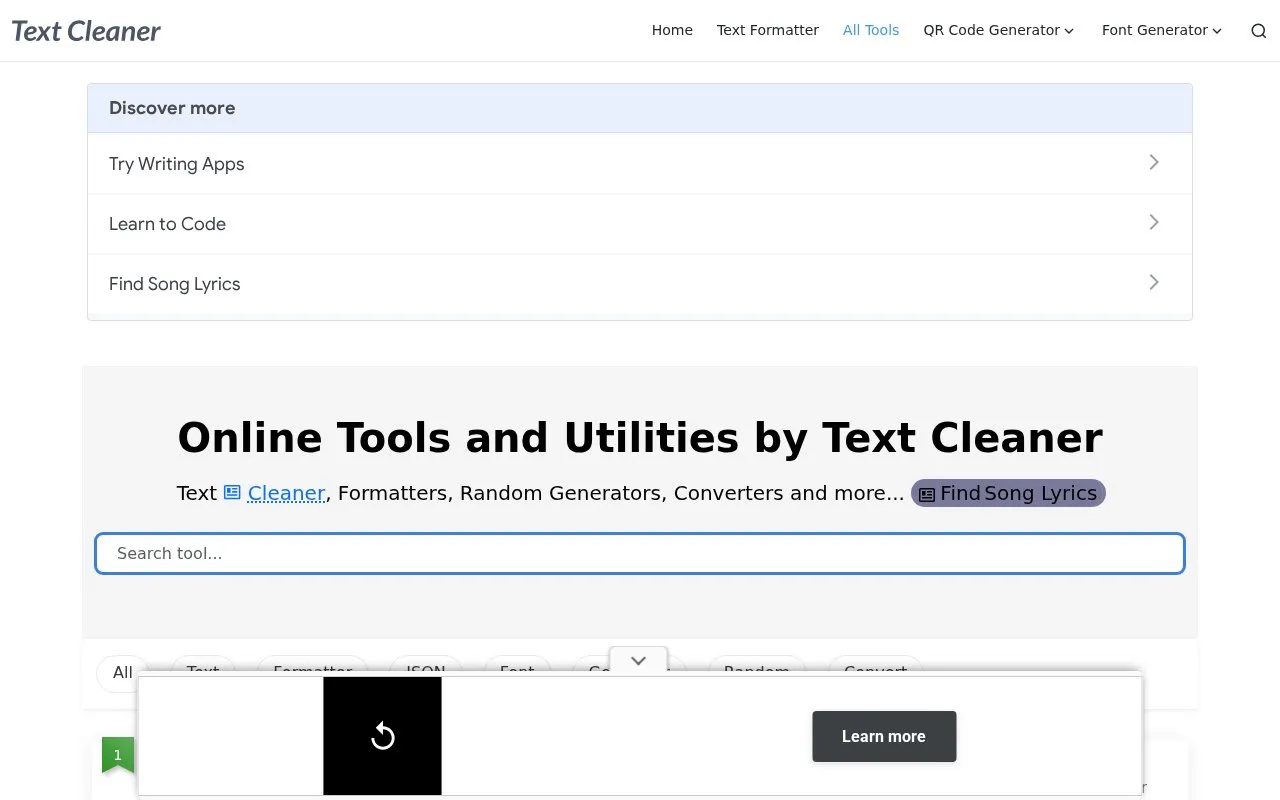Click the replay icon in the ad banner
This screenshot has height=800, width=1280.
pyautogui.click(x=382, y=736)
